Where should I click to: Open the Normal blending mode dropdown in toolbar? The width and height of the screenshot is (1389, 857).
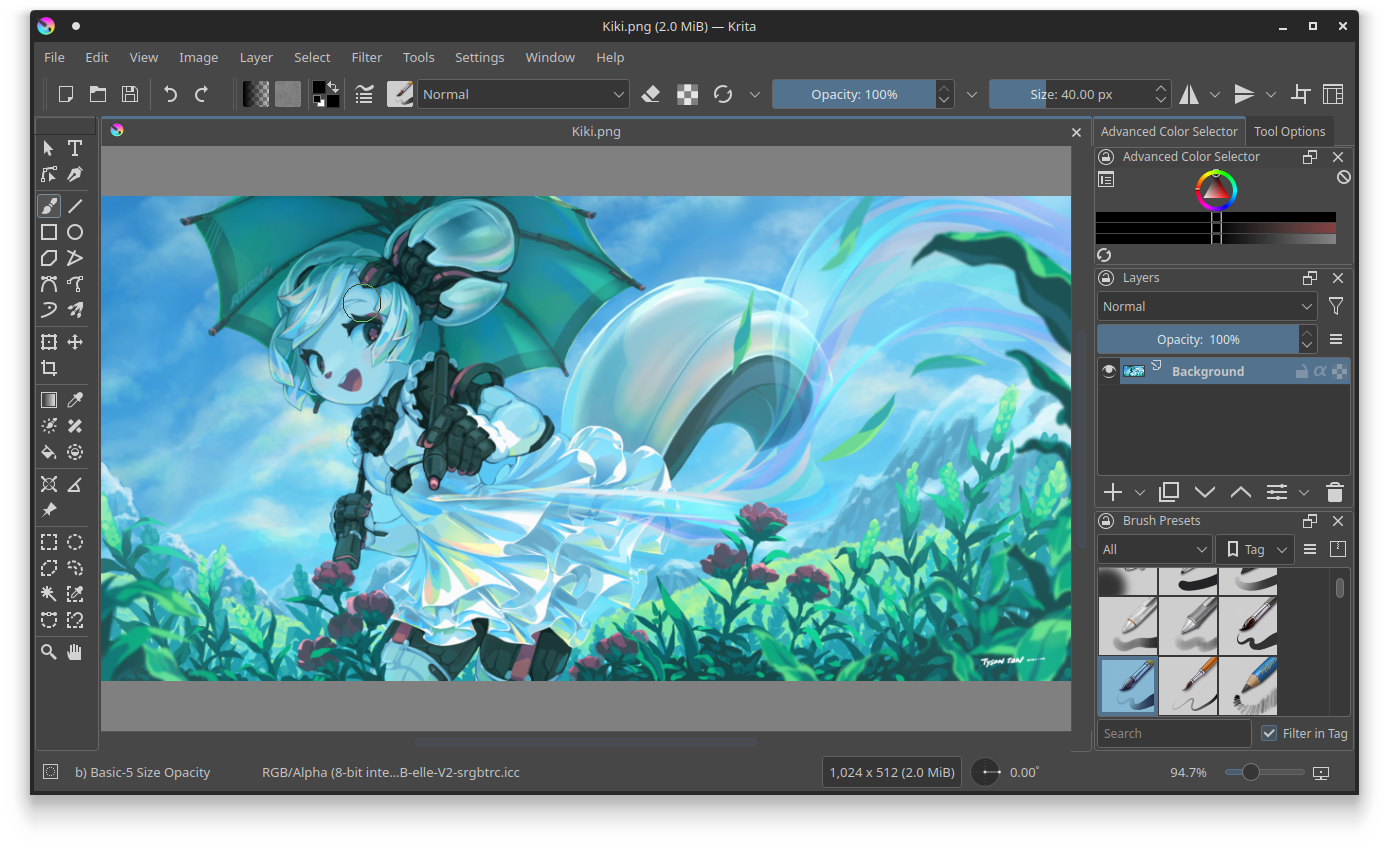tap(522, 94)
